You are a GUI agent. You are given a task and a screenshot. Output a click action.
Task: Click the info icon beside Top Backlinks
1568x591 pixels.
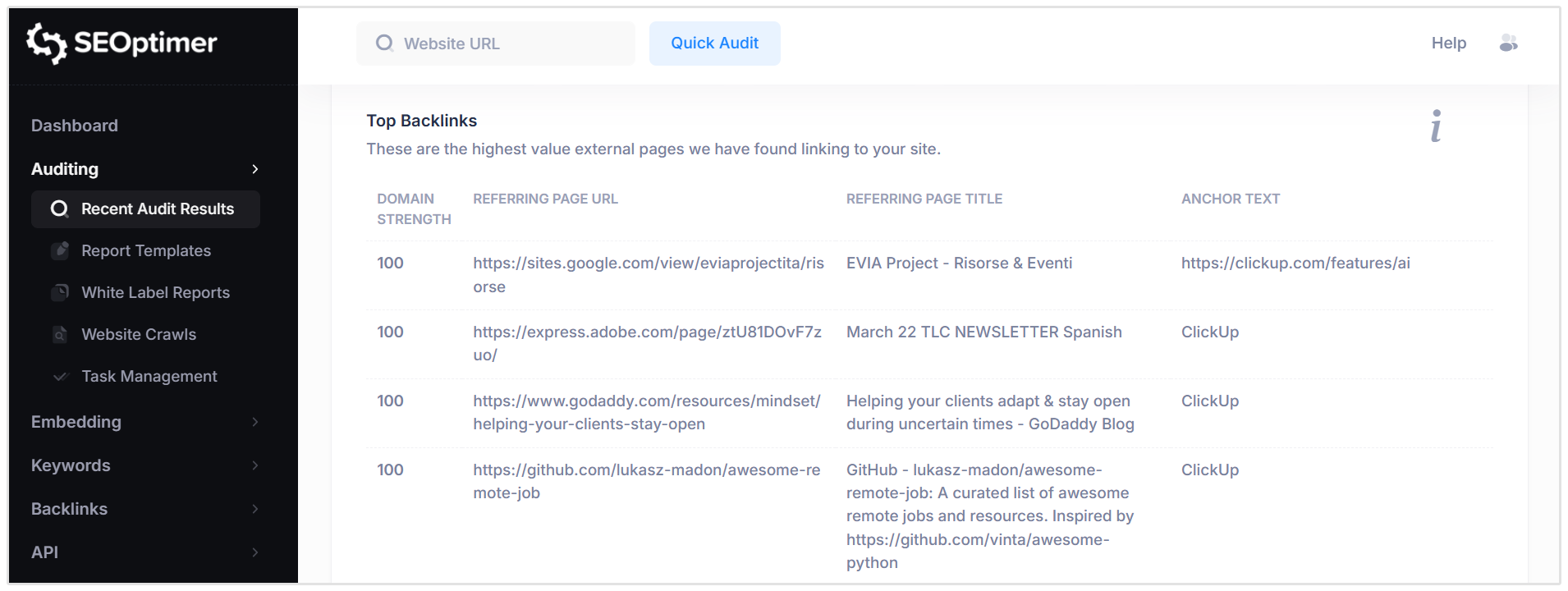coord(1435,126)
